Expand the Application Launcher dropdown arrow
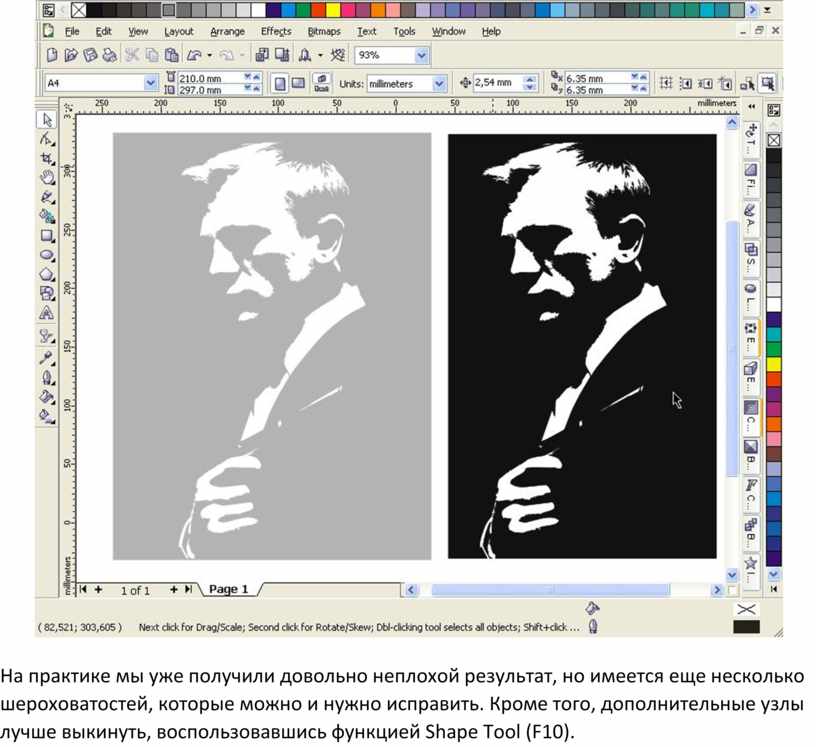 (320, 55)
